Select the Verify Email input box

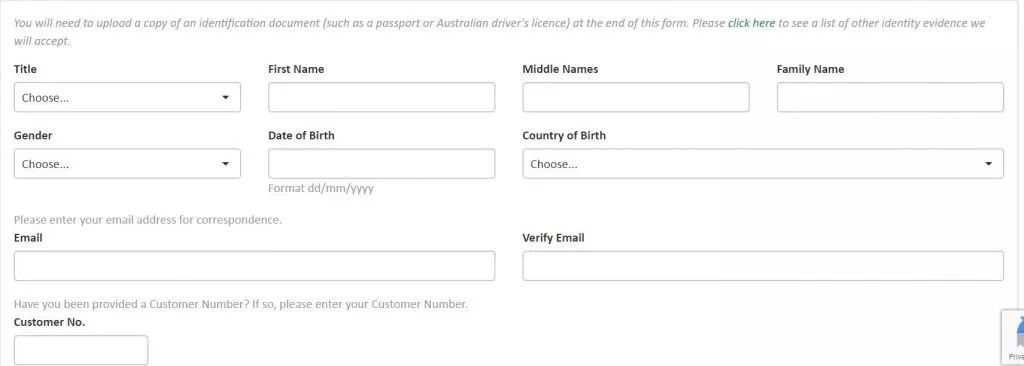tap(763, 266)
